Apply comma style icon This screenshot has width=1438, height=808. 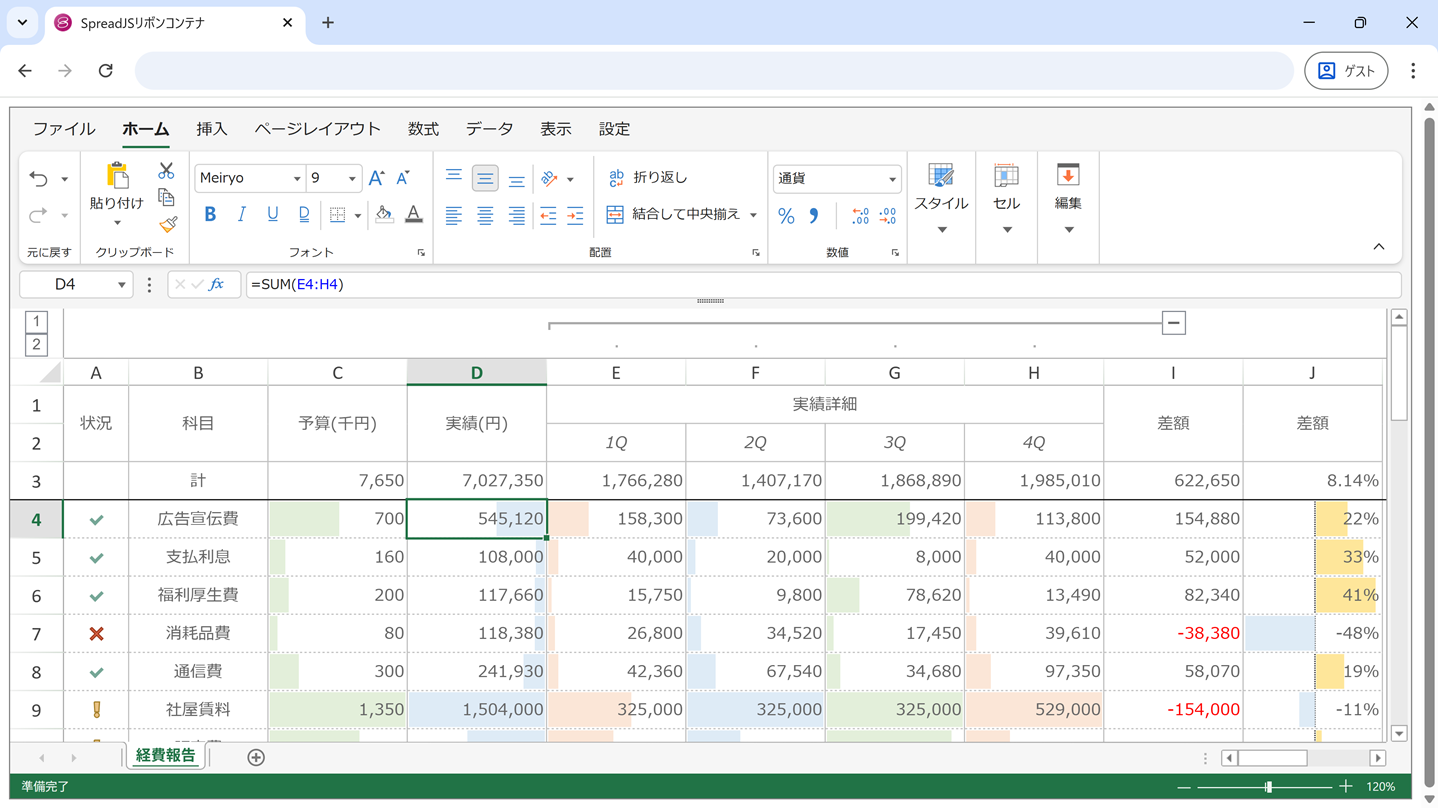click(x=814, y=216)
